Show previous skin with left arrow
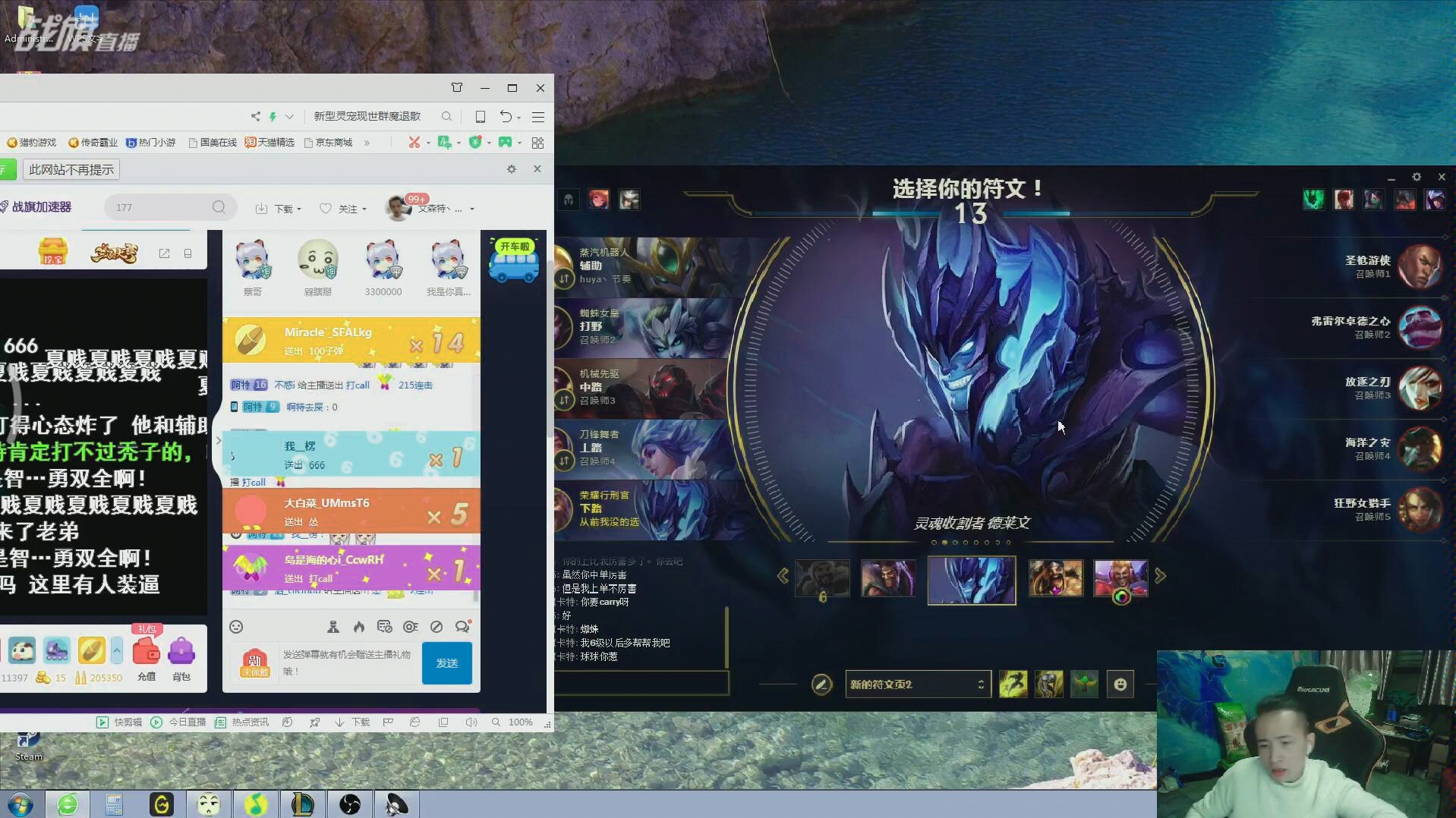The width and height of the screenshot is (1456, 818). point(783,577)
